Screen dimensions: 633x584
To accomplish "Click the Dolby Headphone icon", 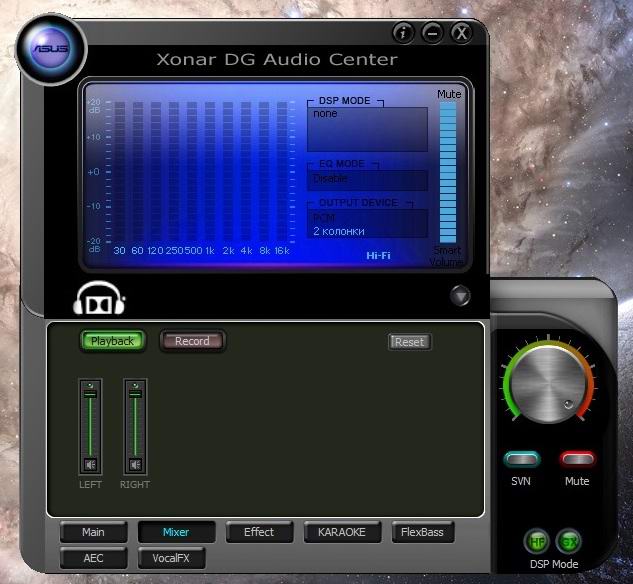I will coord(100,299).
